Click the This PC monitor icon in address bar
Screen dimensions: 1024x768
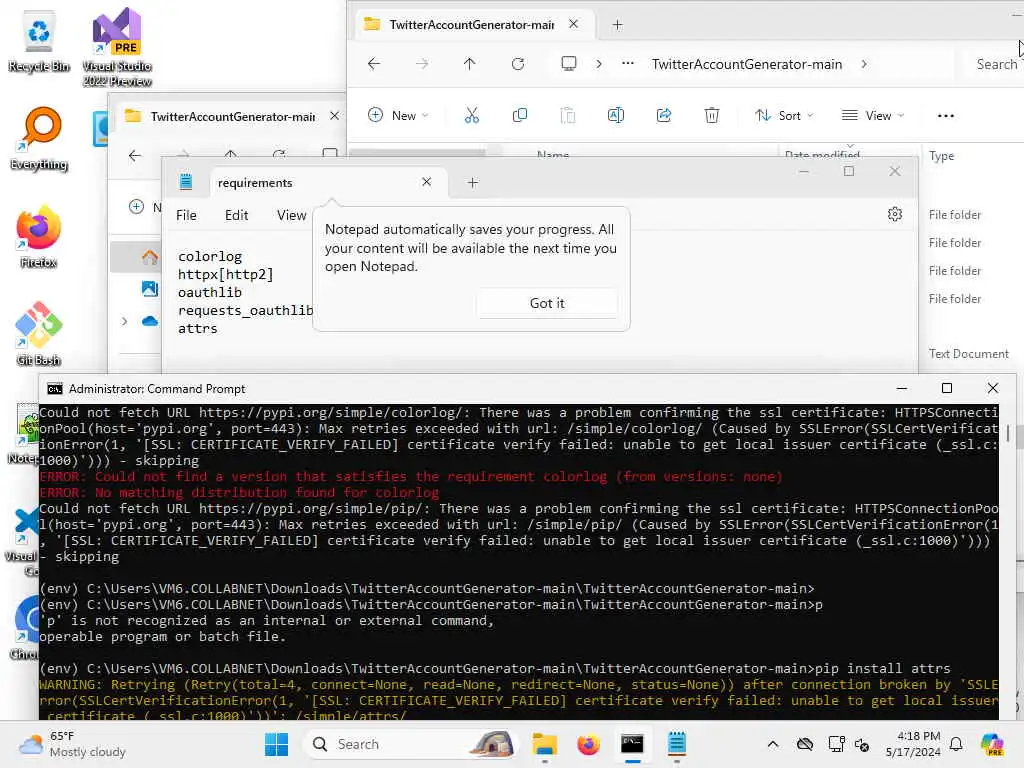pyautogui.click(x=569, y=63)
